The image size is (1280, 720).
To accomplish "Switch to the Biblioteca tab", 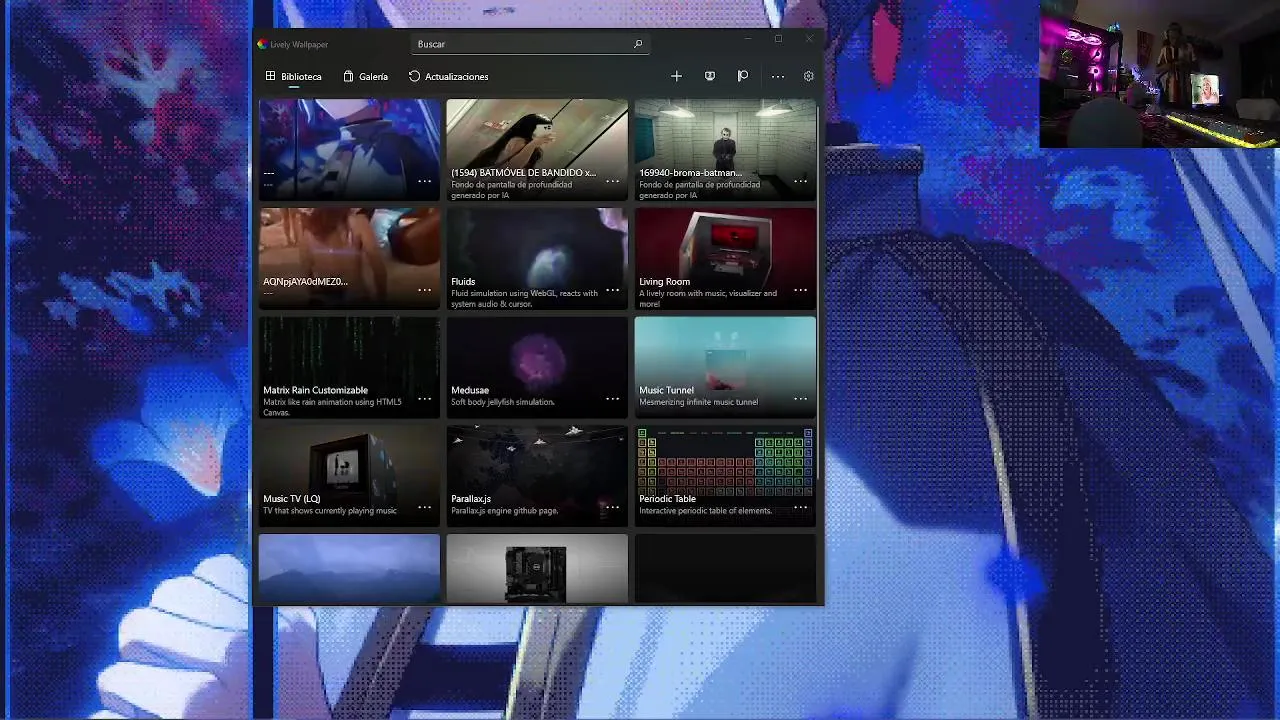I will 294,76.
